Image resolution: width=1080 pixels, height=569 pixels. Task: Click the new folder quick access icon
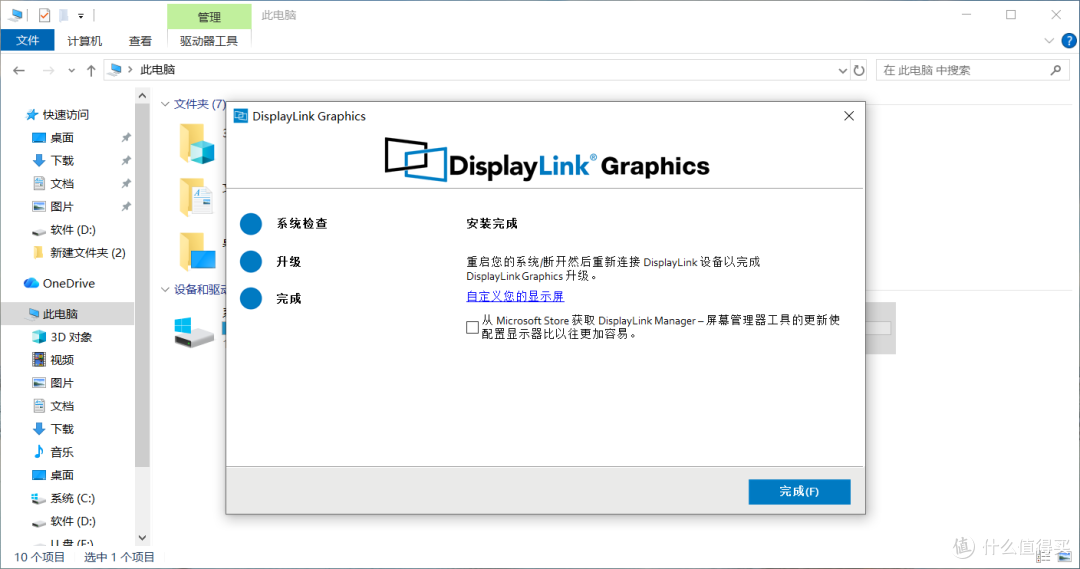(63, 14)
